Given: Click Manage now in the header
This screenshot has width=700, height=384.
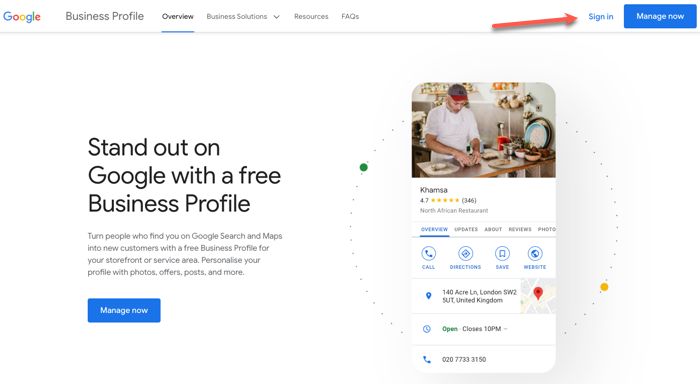Looking at the screenshot, I should (x=660, y=17).
